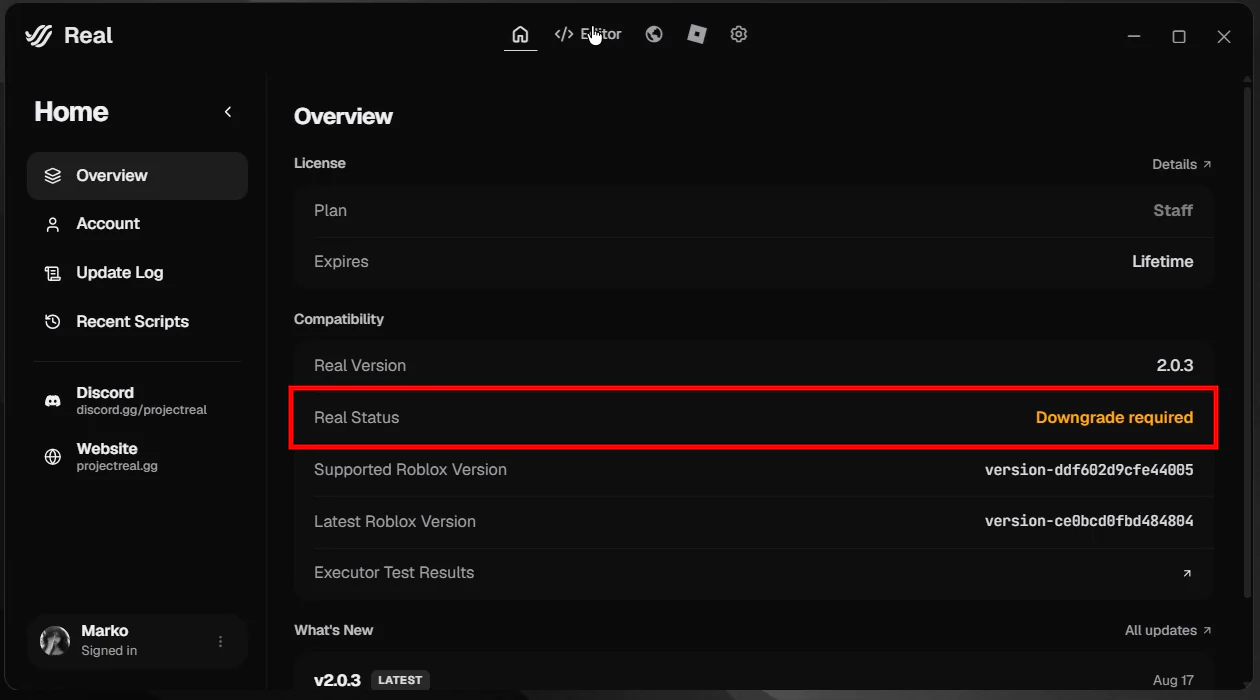Image resolution: width=1260 pixels, height=700 pixels.
Task: Click the Expires value Lifetime
Action: click(1162, 262)
